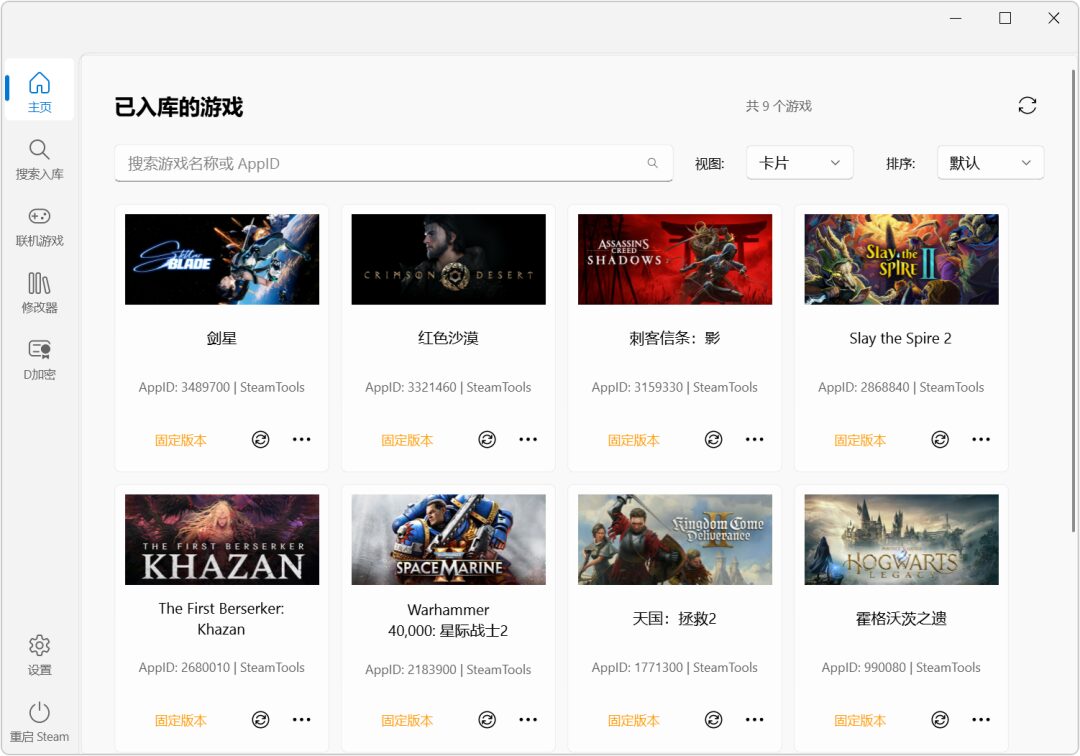Click the text AppID: 3159330 | SteamTools
Viewport: 1080px width, 756px height.
pyautogui.click(x=675, y=387)
